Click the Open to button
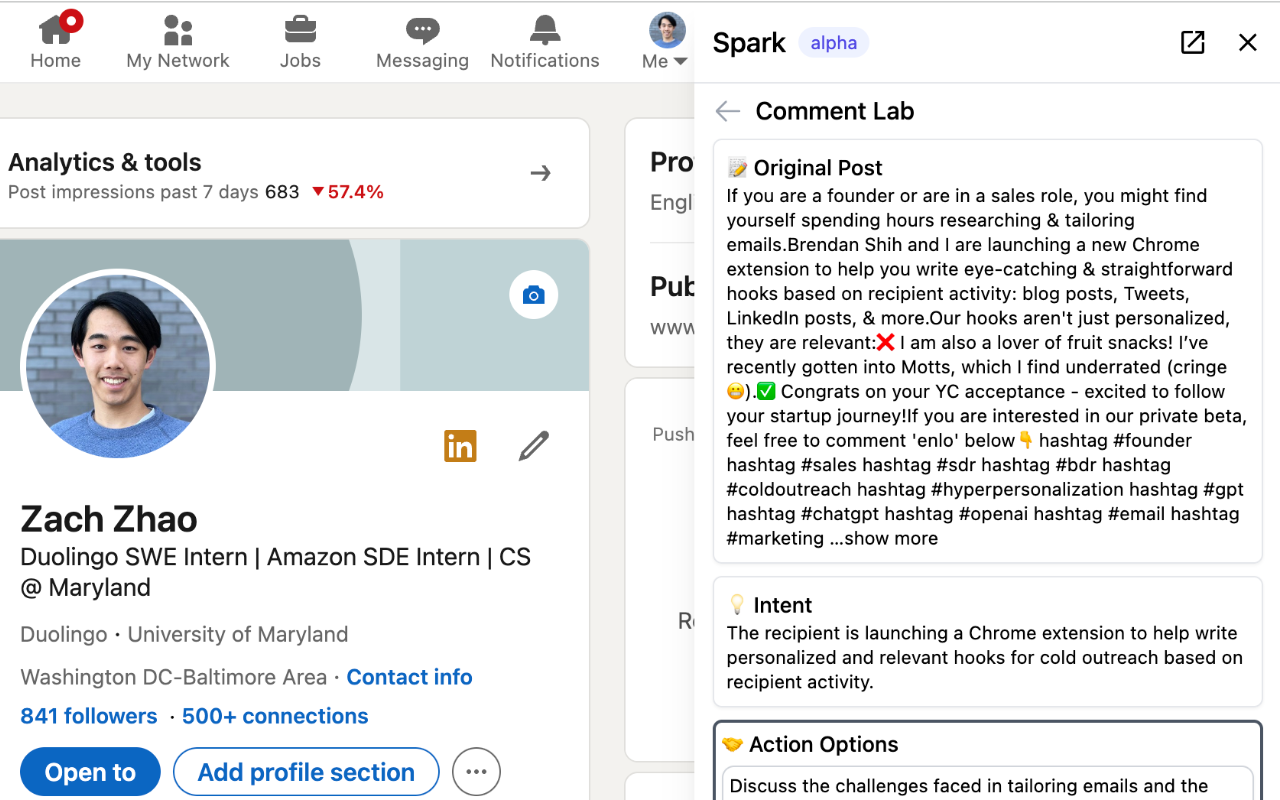This screenshot has height=800, width=1280. [90, 772]
